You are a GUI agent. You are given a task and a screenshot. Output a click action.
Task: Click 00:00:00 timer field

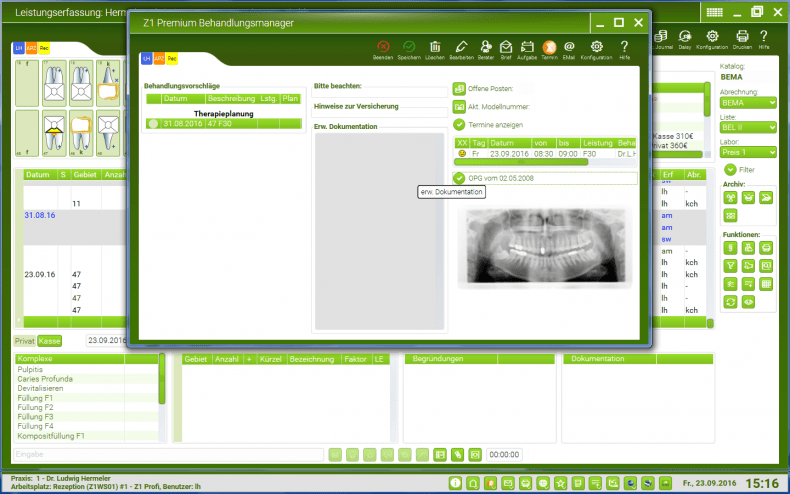tap(504, 455)
